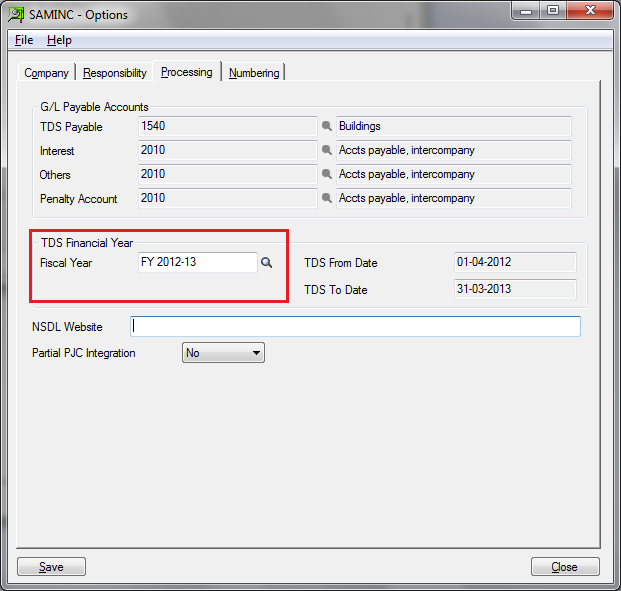The image size is (621, 591).
Task: Open finder for TDS Payable account
Action: coord(327,126)
